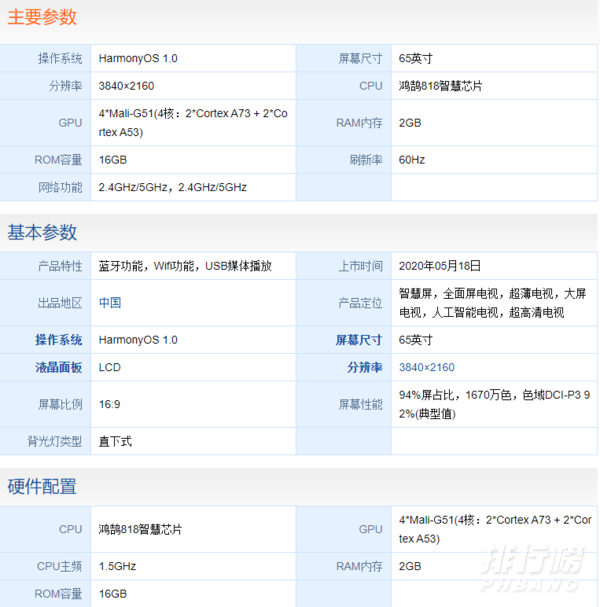
Task: Select the 94%屏占比 screen performance text
Action: coord(494,404)
